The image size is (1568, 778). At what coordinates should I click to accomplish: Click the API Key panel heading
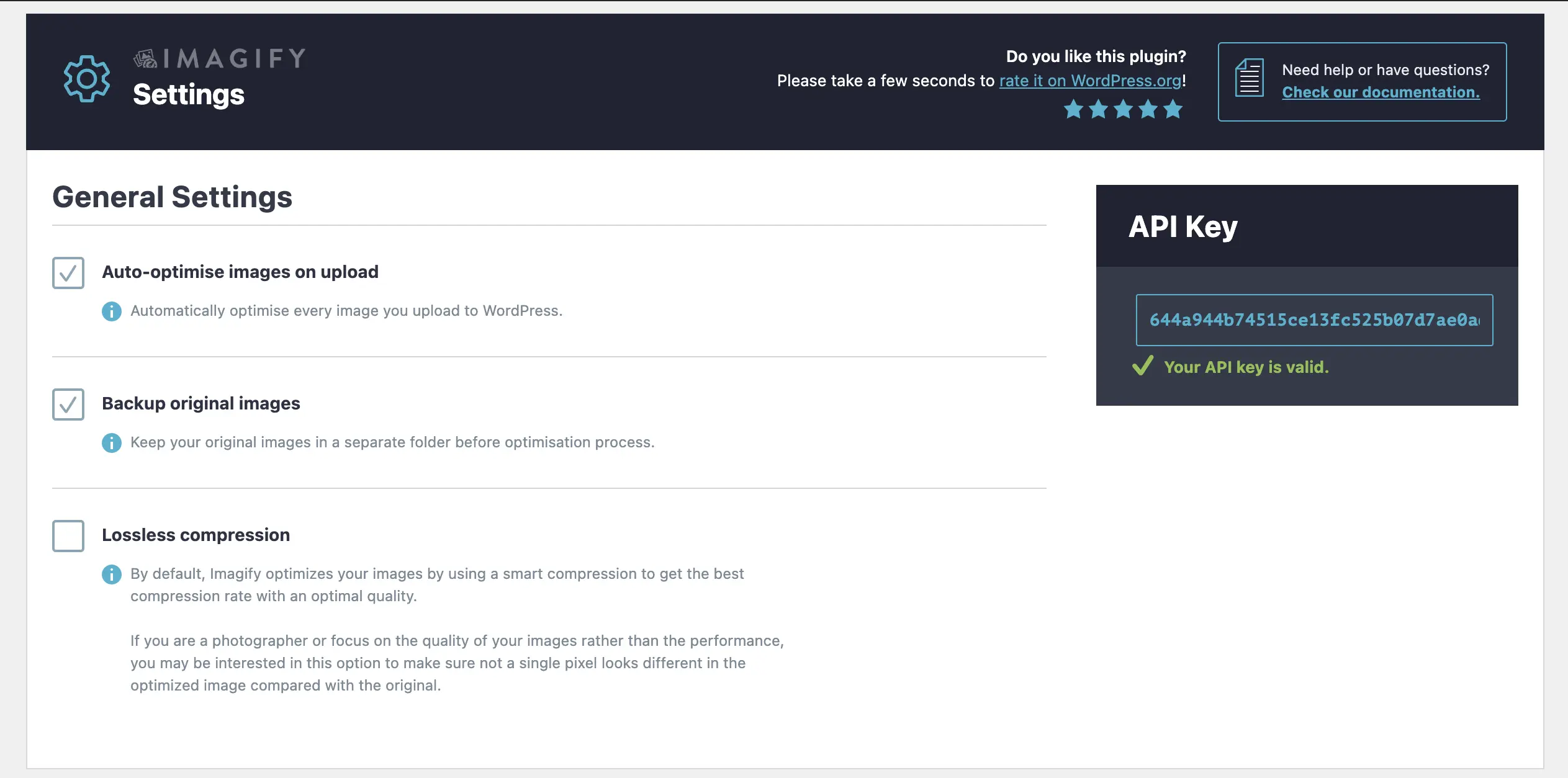point(1183,227)
